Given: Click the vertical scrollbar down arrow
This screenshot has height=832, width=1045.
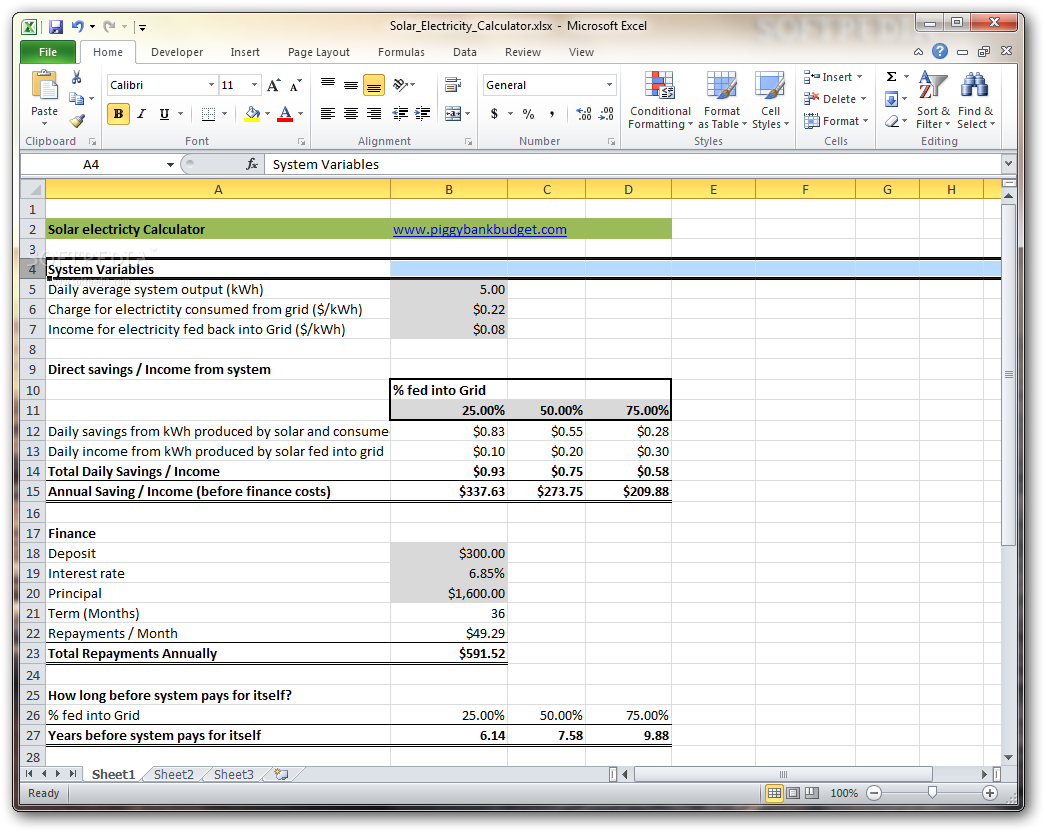Looking at the screenshot, I should pyautogui.click(x=1008, y=757).
